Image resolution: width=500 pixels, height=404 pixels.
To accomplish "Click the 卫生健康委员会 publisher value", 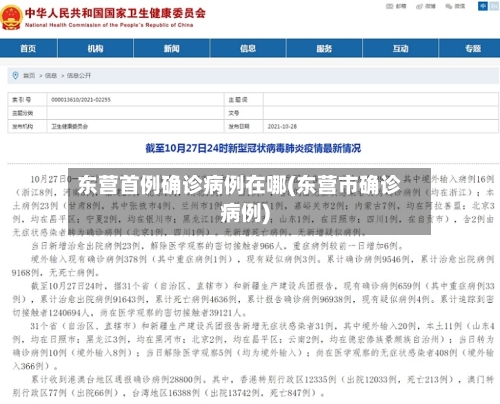I will [x=69, y=126].
